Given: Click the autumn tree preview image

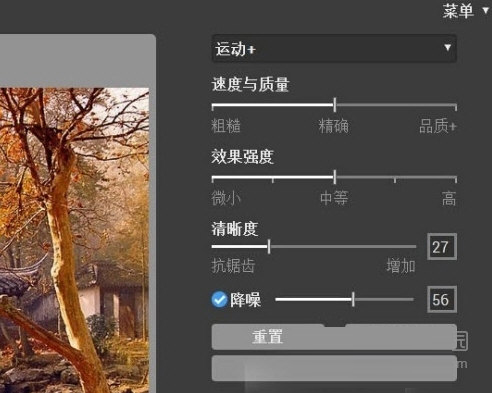Looking at the screenshot, I should tap(74, 240).
